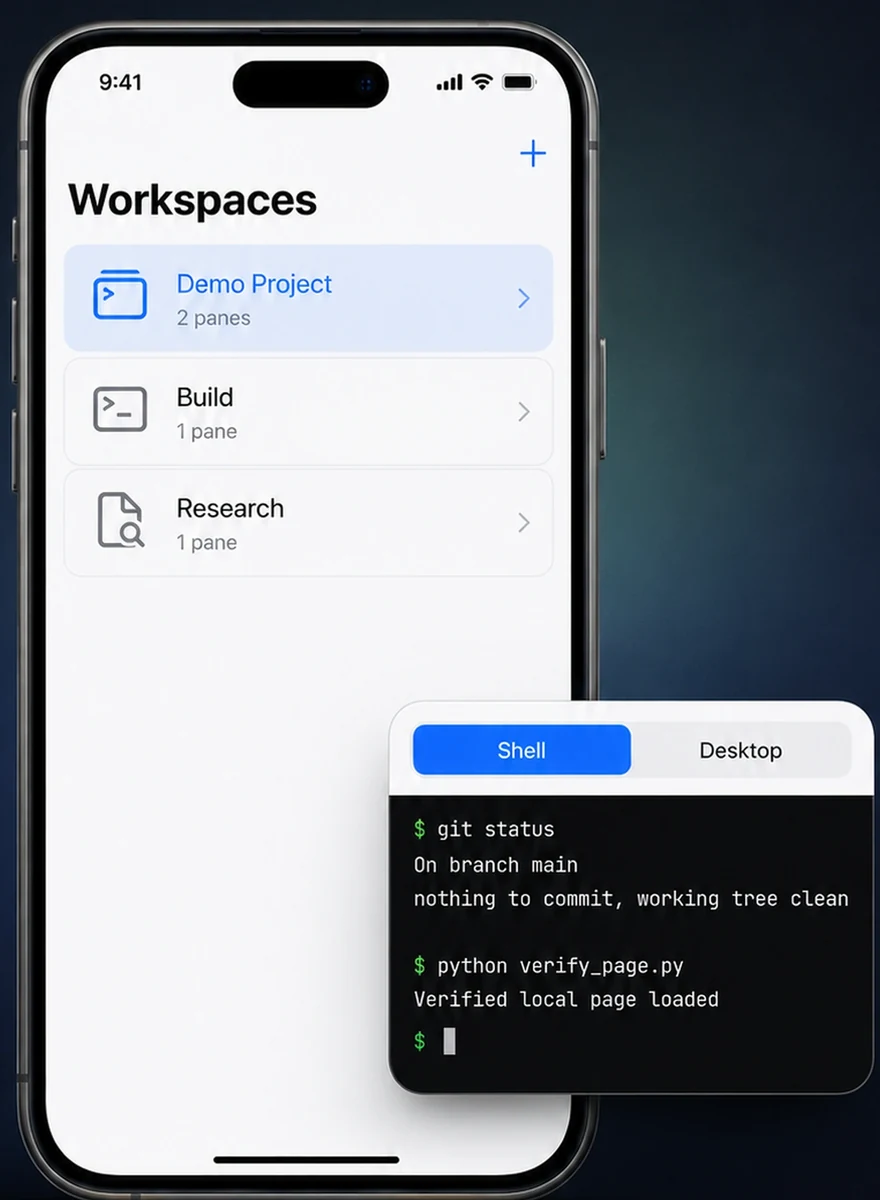Screen dimensions: 880x1200
Task: Click the "git status" command line
Action: pyautogui.click(x=484, y=829)
